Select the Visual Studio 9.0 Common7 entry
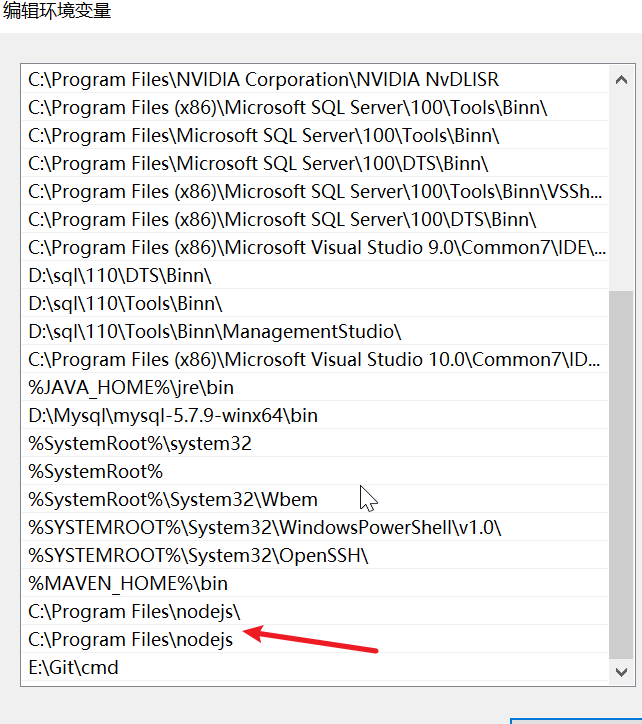This screenshot has height=724, width=642. (x=315, y=247)
